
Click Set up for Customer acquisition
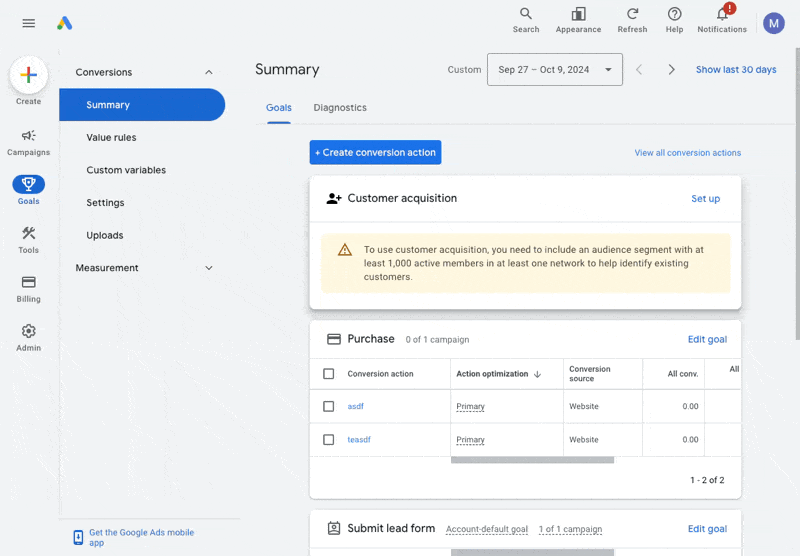click(x=706, y=198)
